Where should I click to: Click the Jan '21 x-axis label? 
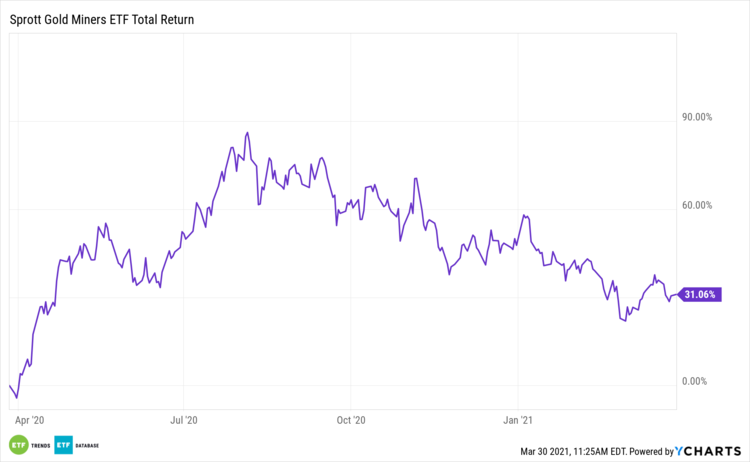point(519,421)
